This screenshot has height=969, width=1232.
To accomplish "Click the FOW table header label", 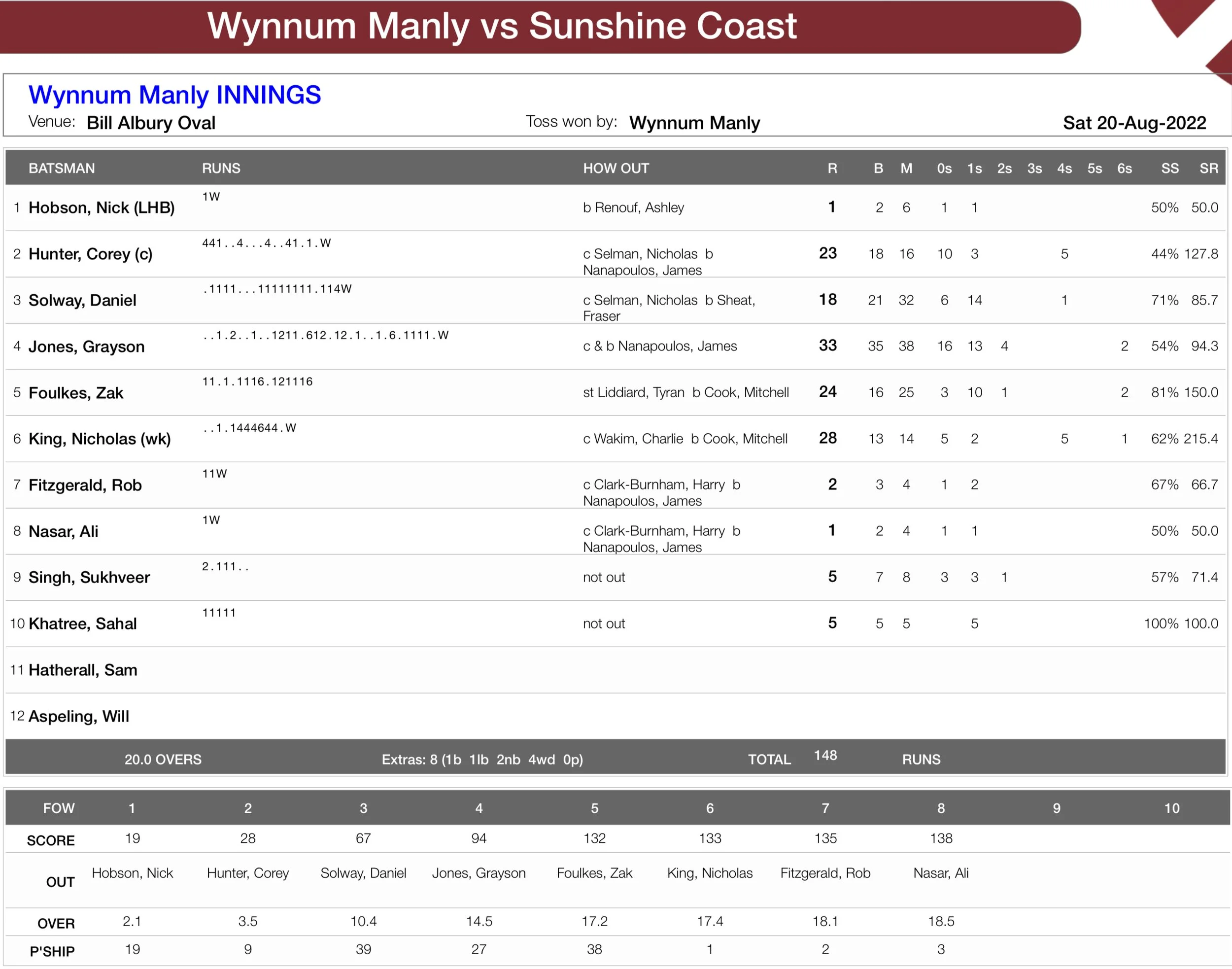I will point(59,808).
